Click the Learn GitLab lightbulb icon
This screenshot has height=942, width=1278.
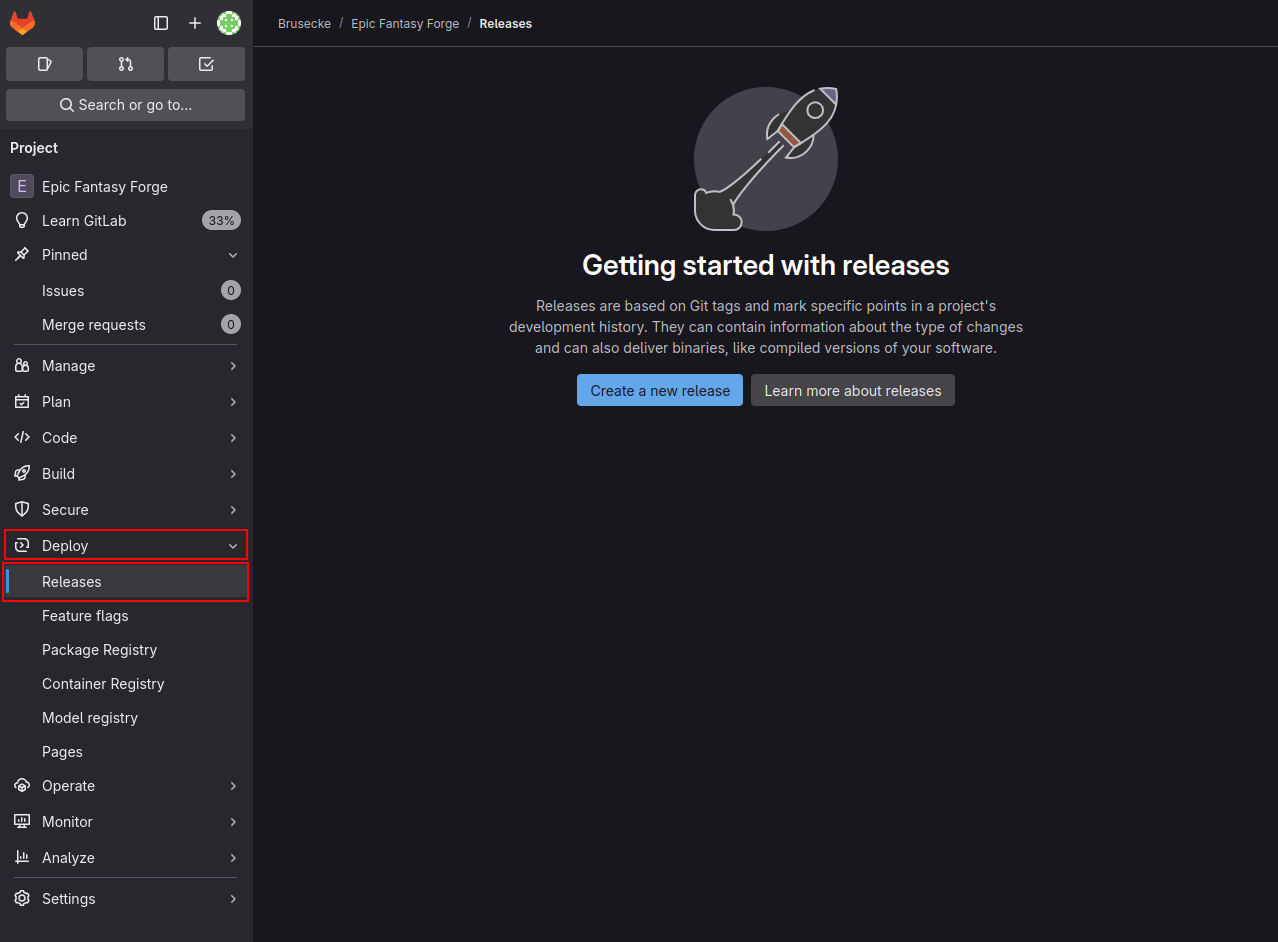click(x=22, y=221)
